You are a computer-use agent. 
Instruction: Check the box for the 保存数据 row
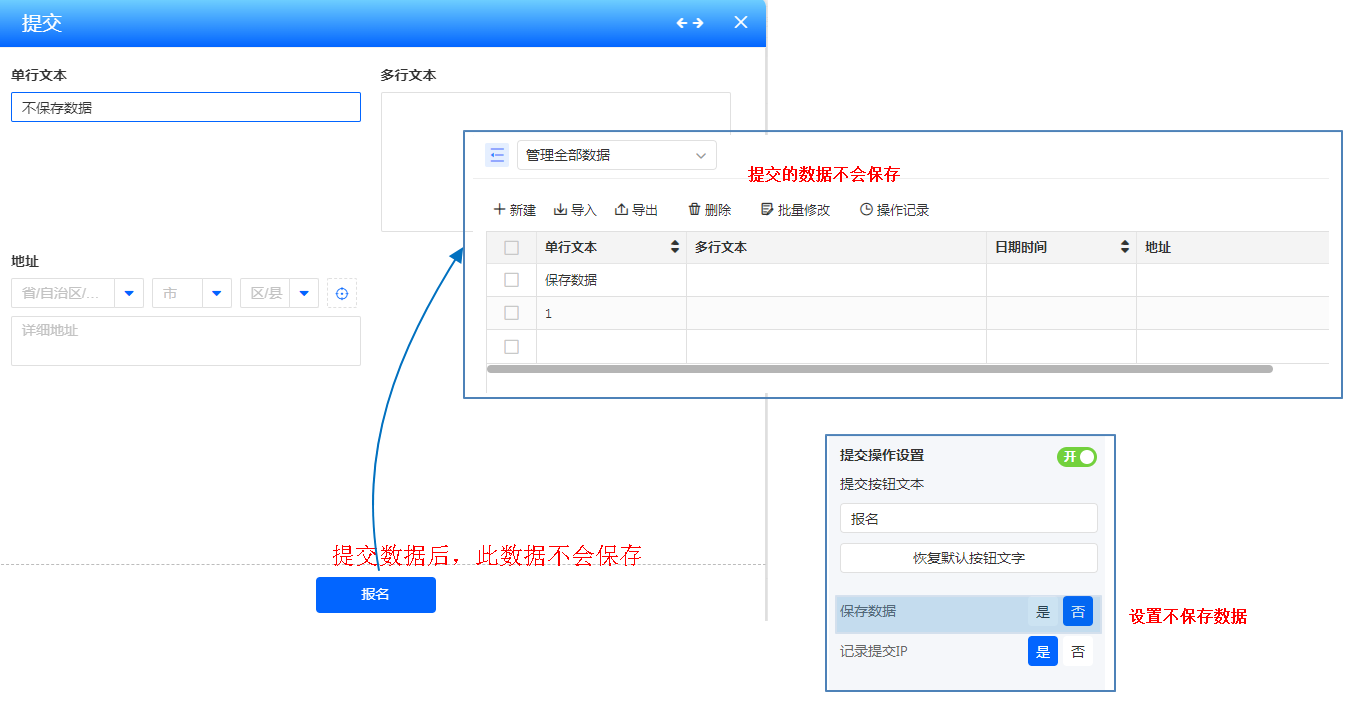[511, 280]
